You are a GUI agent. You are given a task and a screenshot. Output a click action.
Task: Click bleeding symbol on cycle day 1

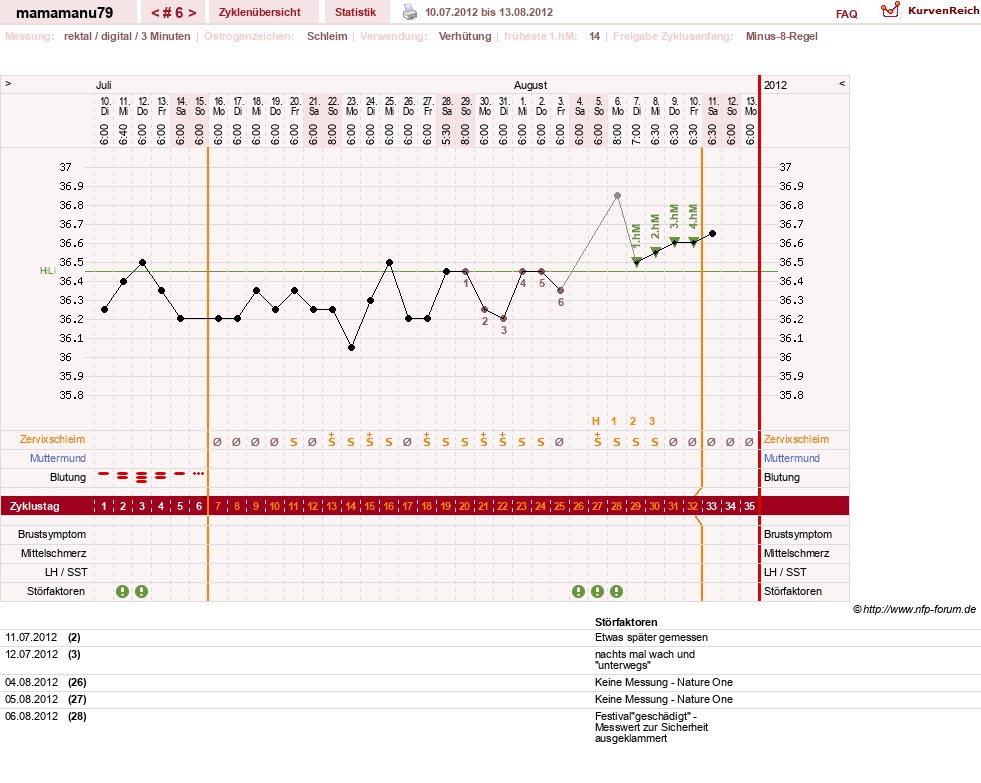[x=104, y=474]
